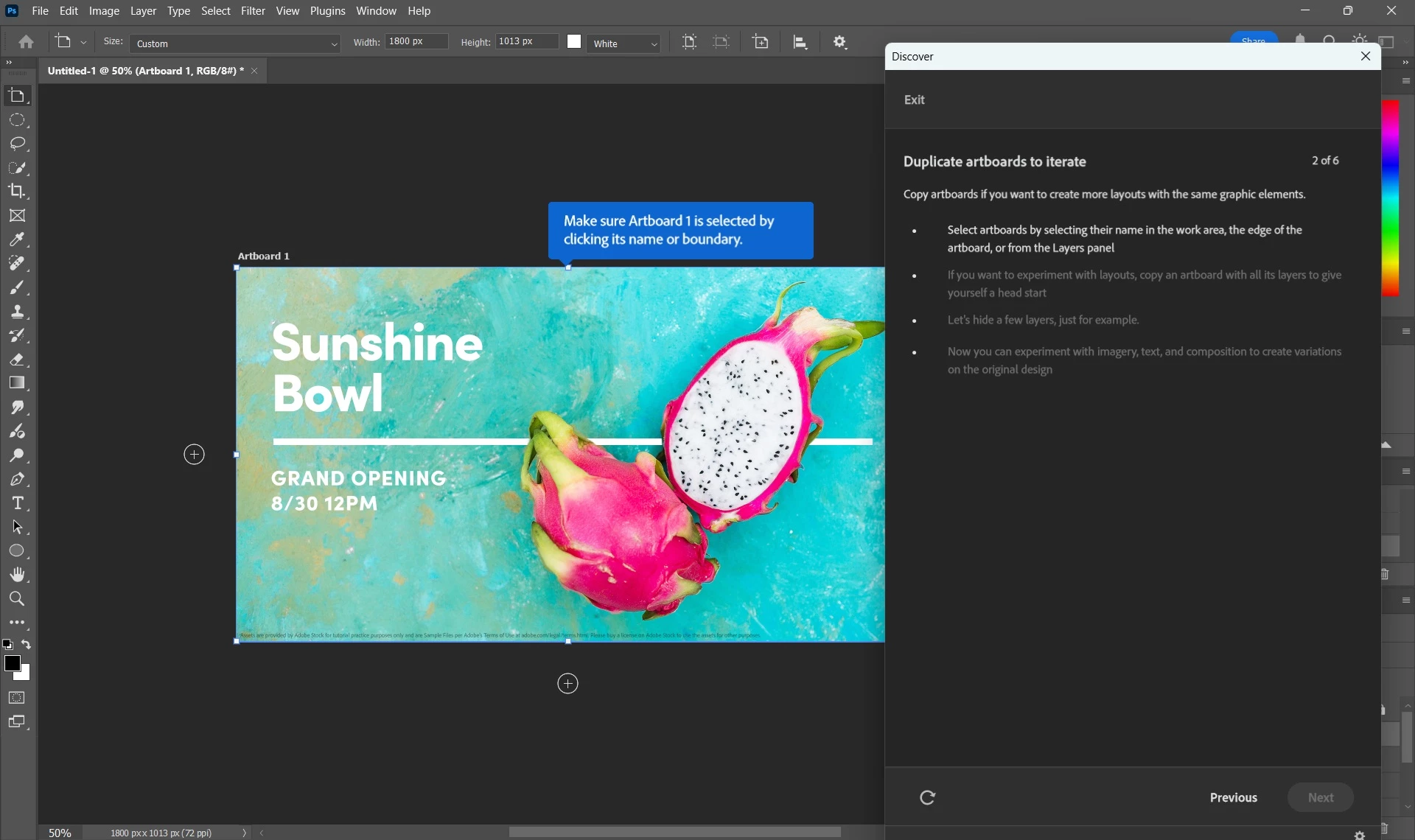Select the Crop tool
The image size is (1415, 840).
coord(17,192)
